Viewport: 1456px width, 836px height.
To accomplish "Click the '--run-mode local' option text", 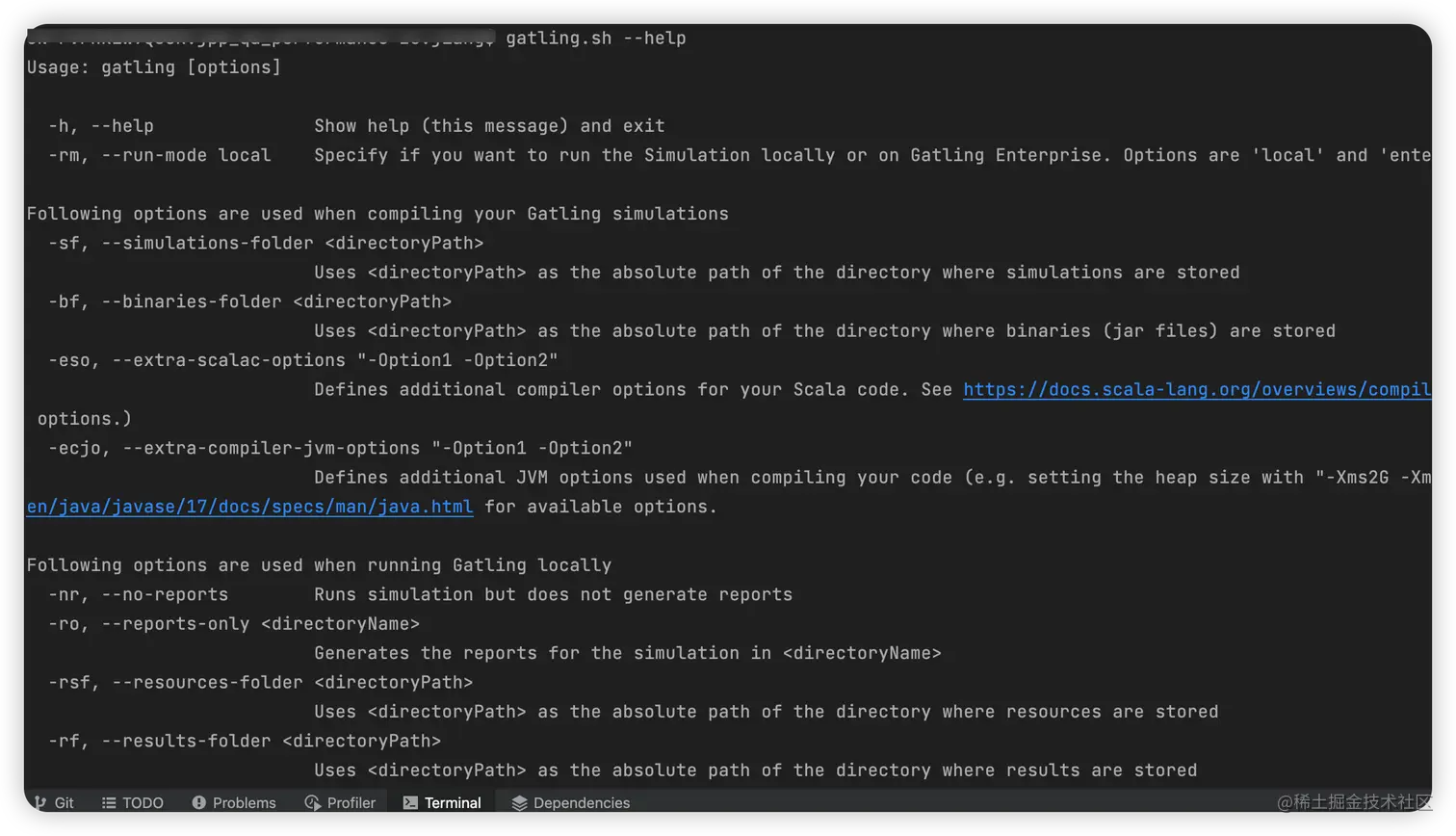I will click(x=186, y=155).
